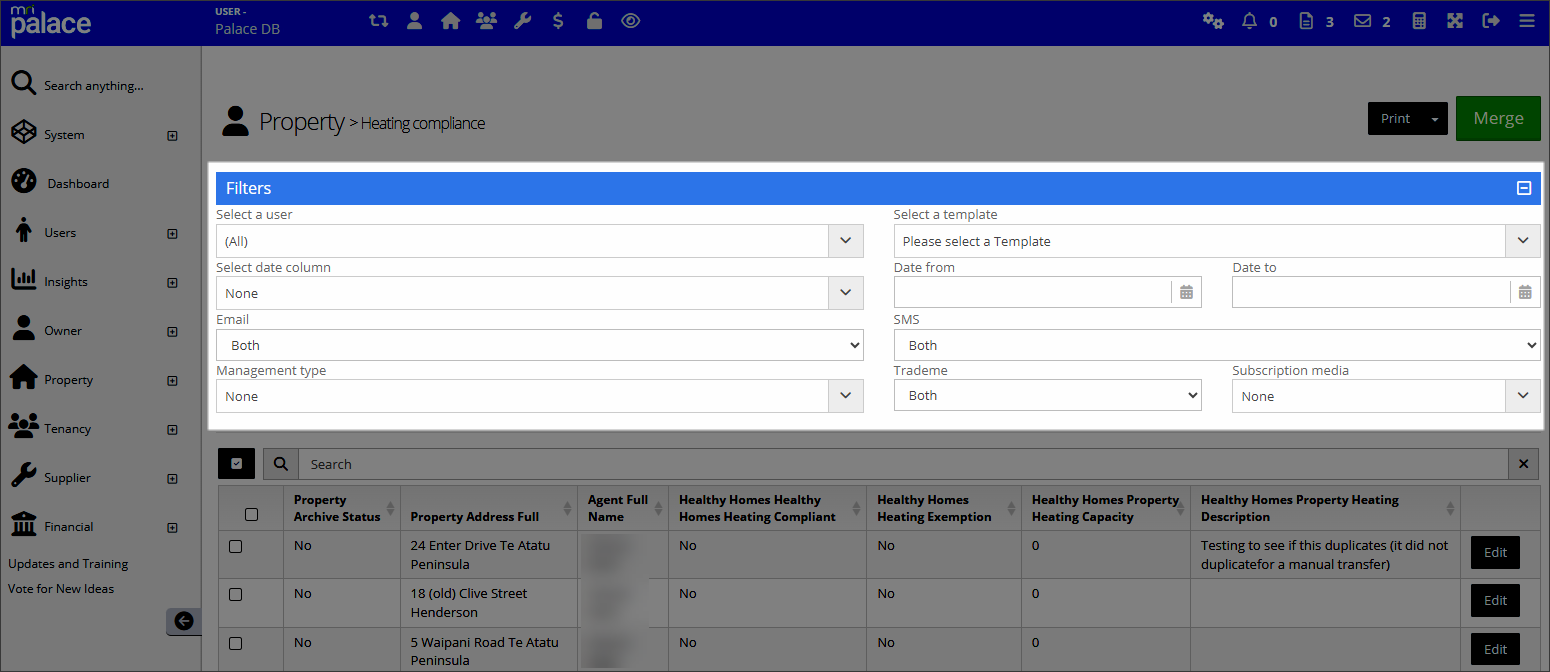Screen dimensions: 1550x672
Task: Open the Print button dropdown arrow
Action: click(1435, 118)
